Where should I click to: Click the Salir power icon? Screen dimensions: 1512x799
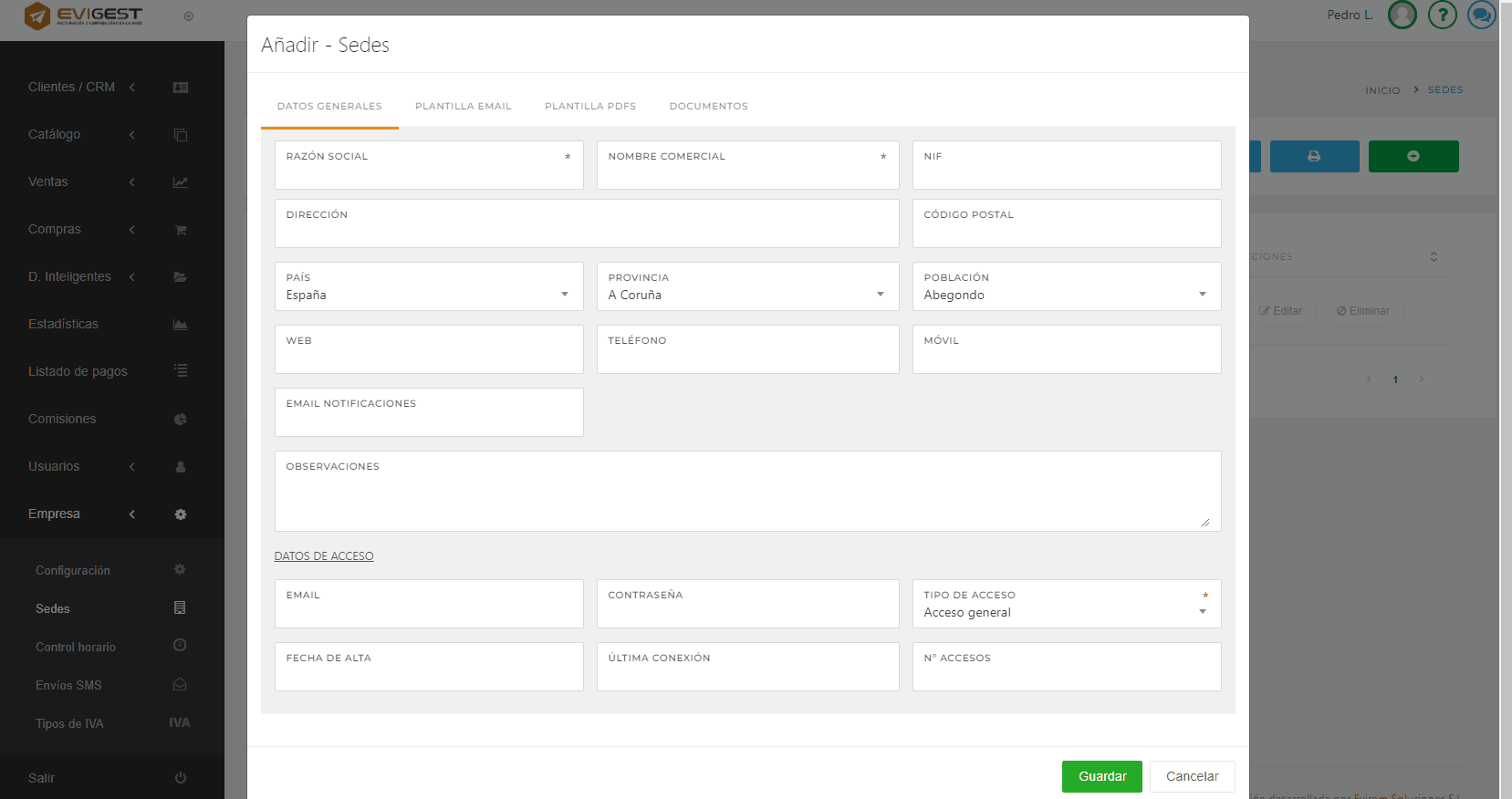[180, 778]
